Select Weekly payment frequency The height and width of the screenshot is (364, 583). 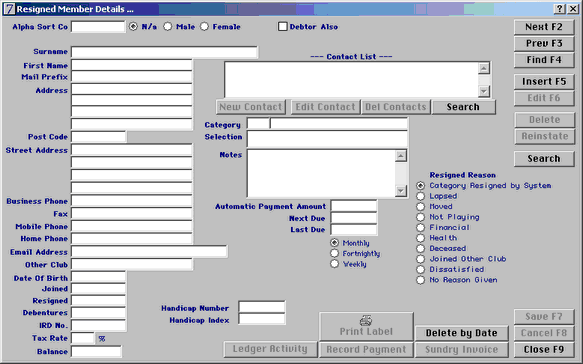[335, 264]
